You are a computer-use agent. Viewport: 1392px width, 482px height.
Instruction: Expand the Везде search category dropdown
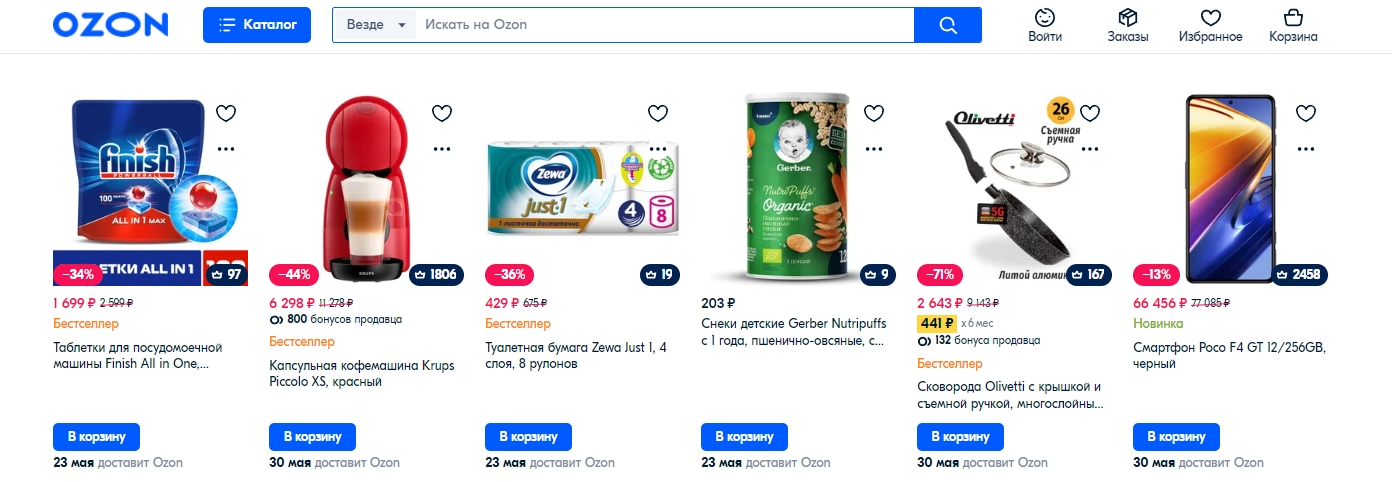coord(375,25)
